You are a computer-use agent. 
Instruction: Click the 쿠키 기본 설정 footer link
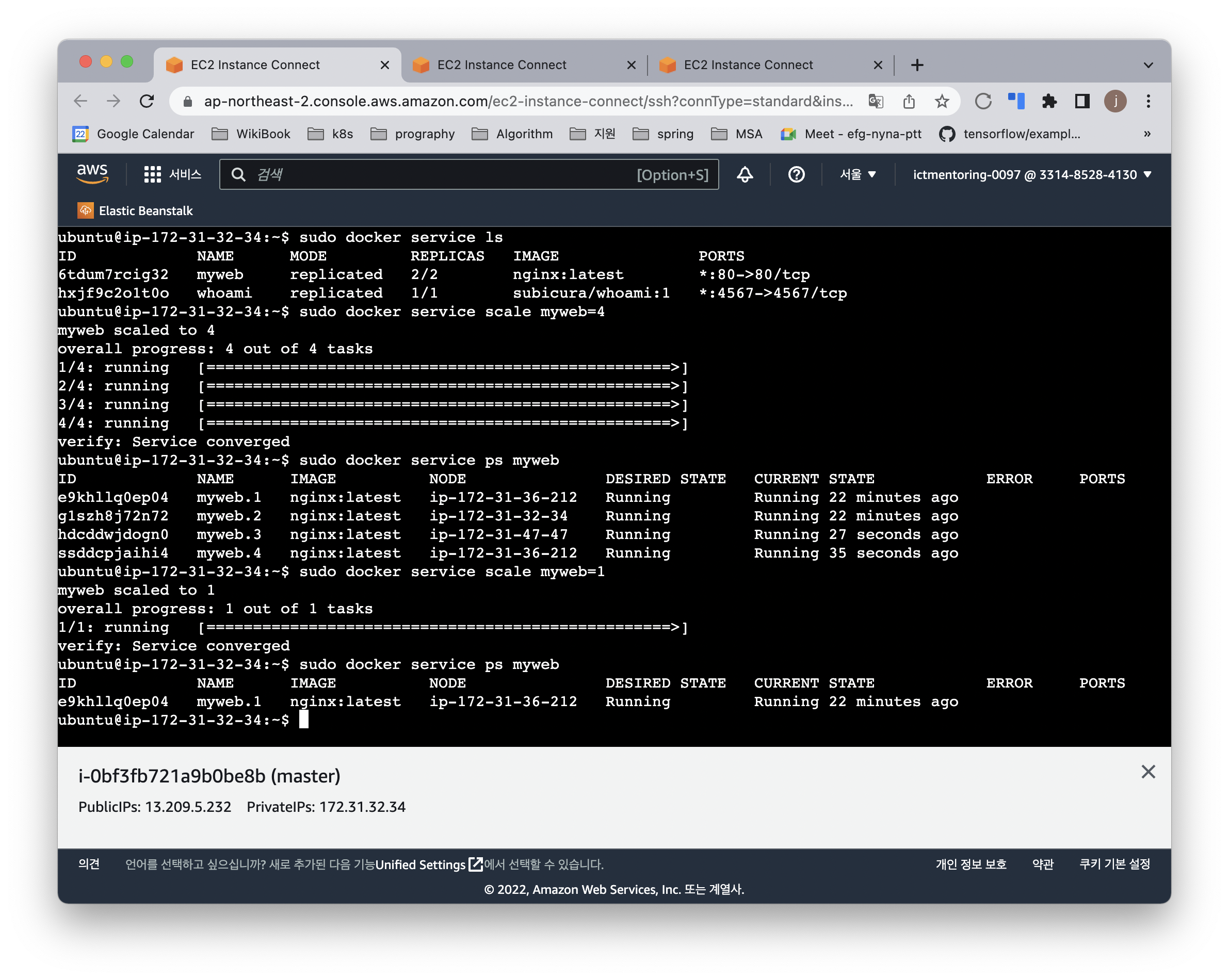(1114, 864)
